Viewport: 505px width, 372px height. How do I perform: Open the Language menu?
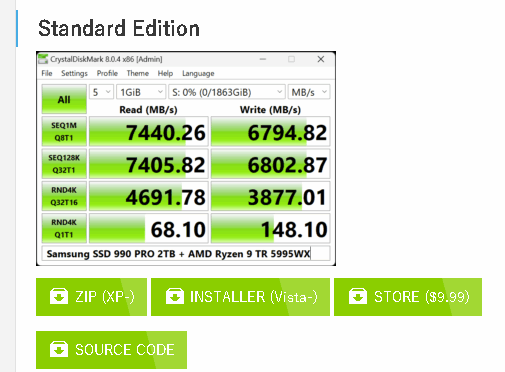pos(198,73)
